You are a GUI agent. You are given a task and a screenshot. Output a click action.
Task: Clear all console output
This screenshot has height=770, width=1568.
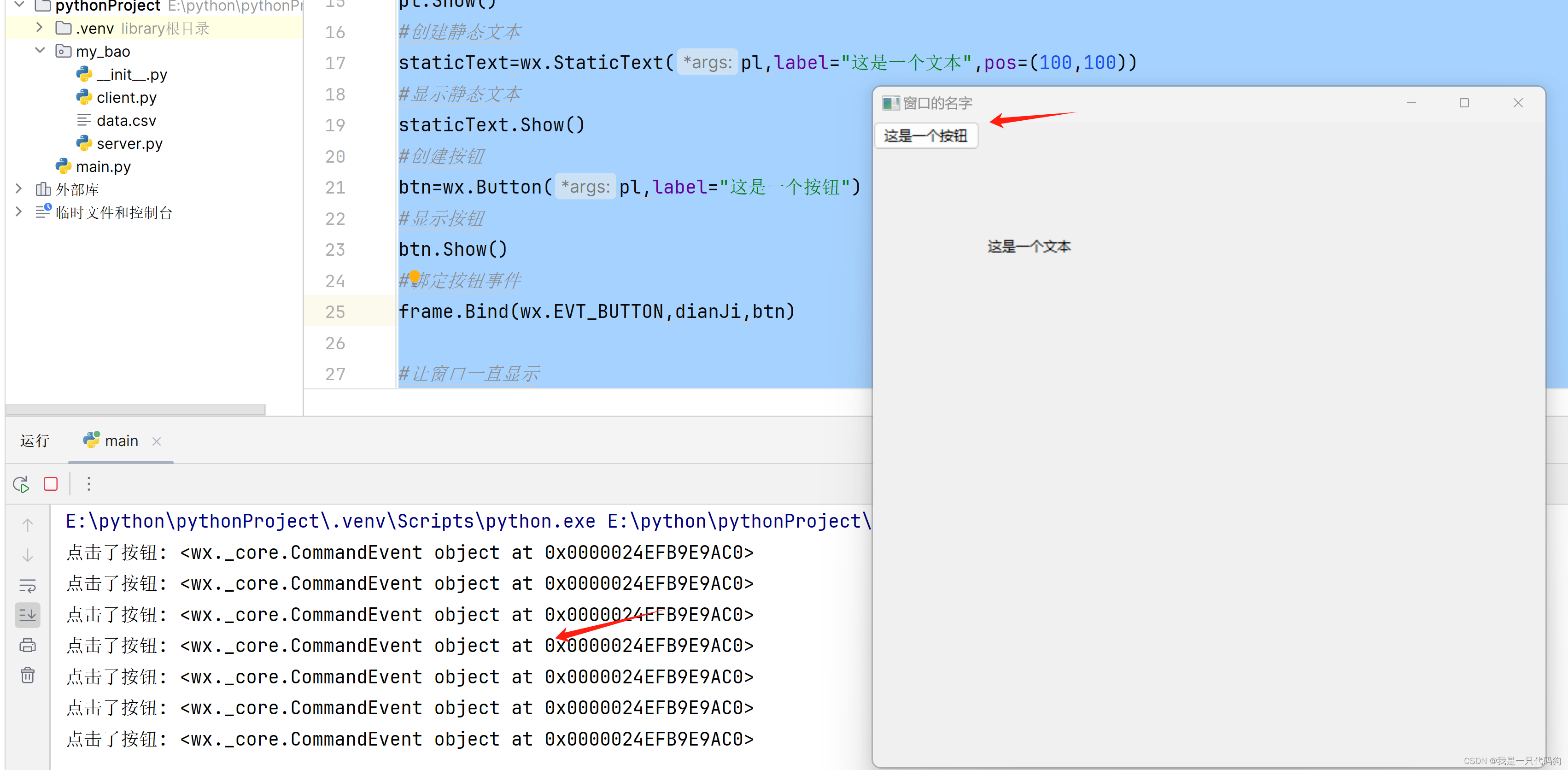tap(27, 675)
